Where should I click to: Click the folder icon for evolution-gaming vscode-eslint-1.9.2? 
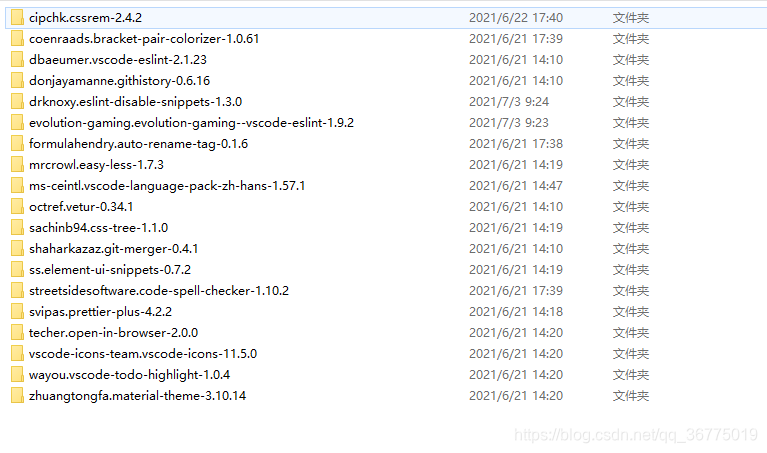click(x=17, y=123)
